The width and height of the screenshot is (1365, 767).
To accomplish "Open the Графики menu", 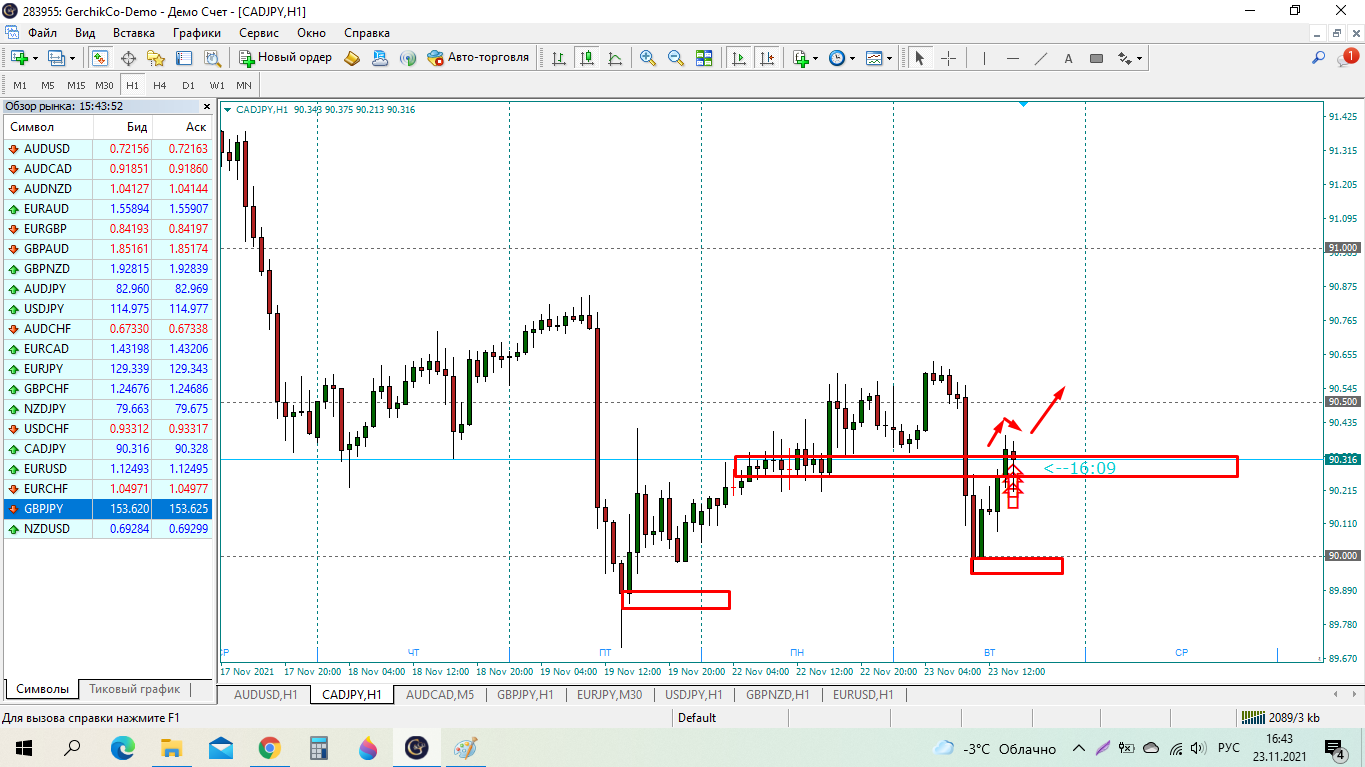I will pos(196,32).
